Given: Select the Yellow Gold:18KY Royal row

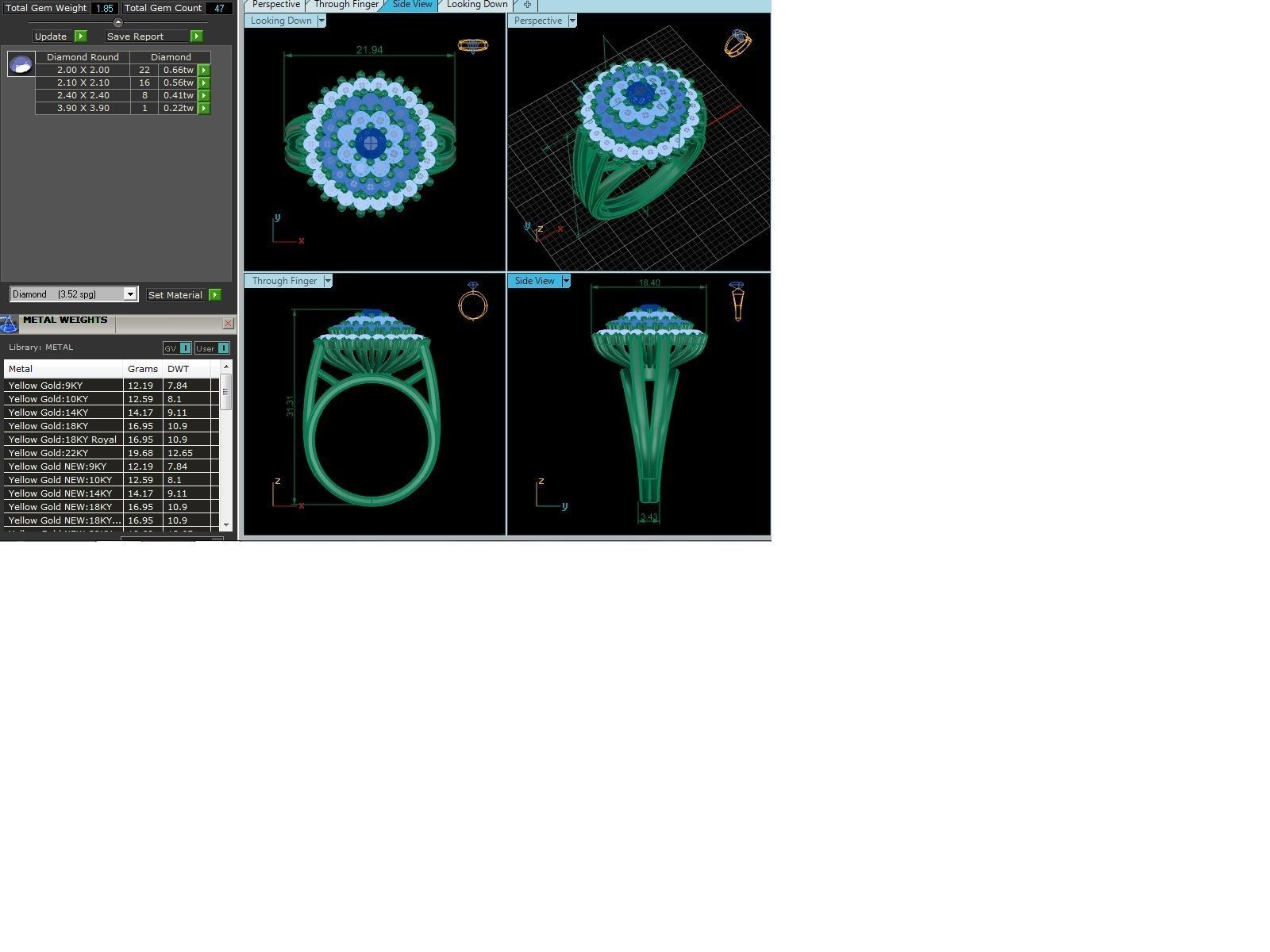Looking at the screenshot, I should point(111,440).
